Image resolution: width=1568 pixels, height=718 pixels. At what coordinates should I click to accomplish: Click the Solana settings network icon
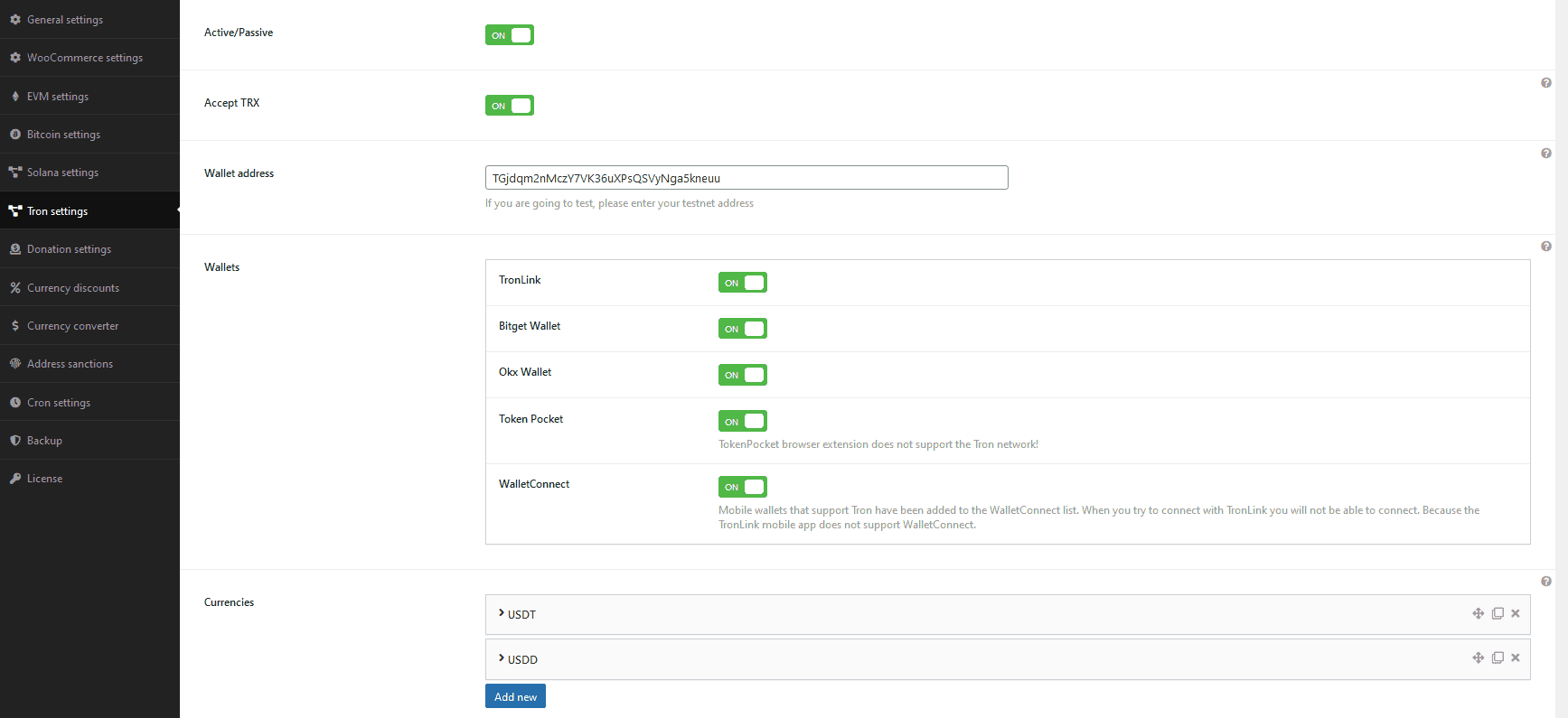(x=15, y=173)
